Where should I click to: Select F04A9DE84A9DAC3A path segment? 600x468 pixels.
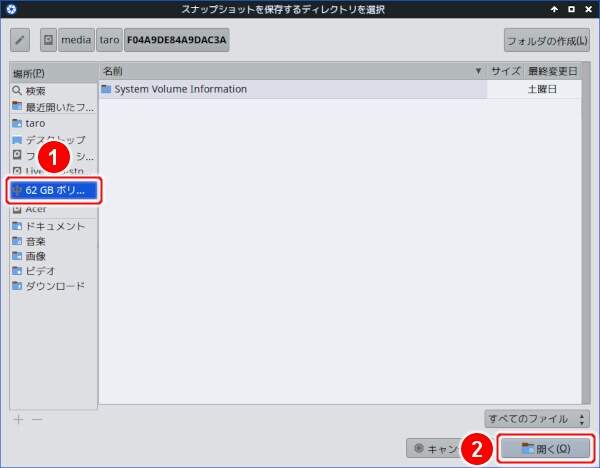[177, 40]
